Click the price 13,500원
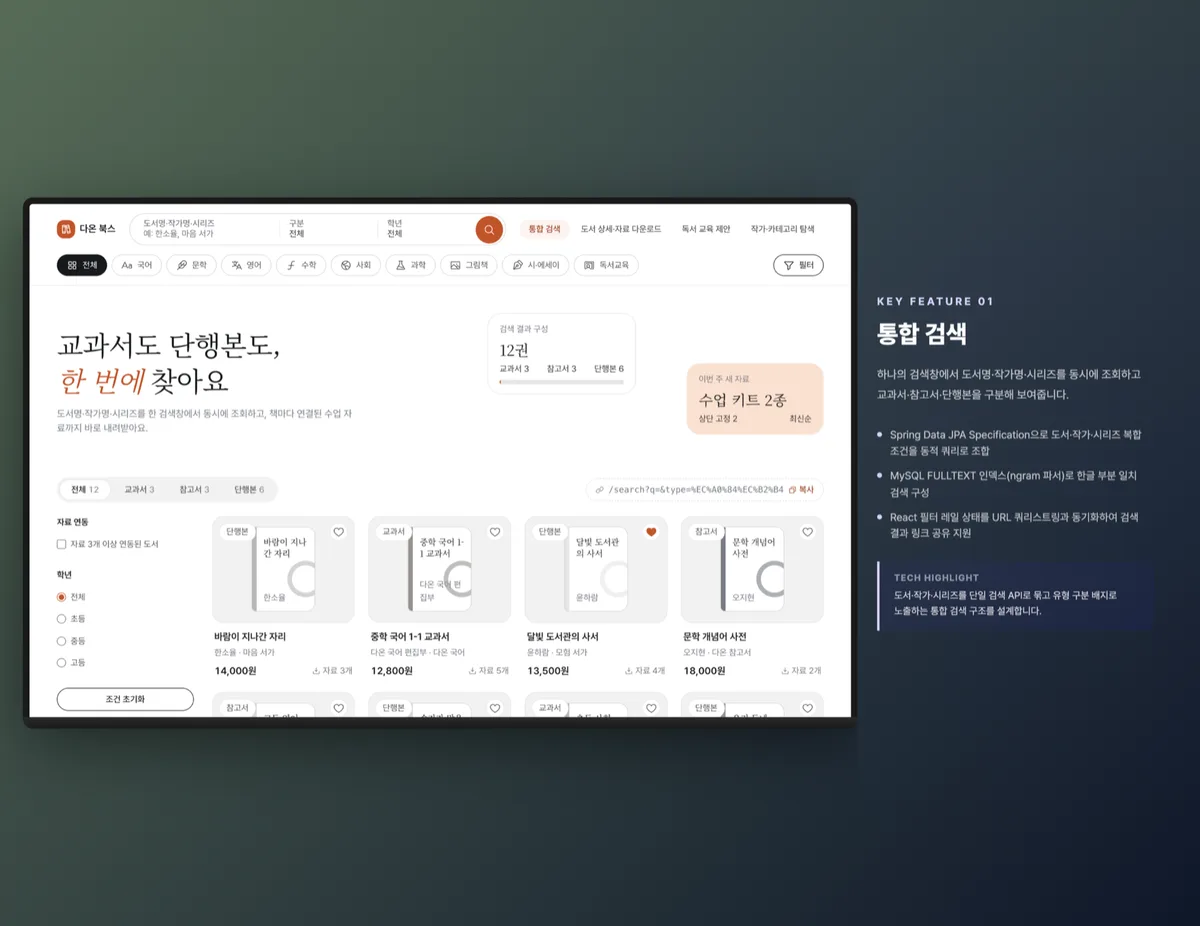This screenshot has width=1200, height=926. (548, 671)
